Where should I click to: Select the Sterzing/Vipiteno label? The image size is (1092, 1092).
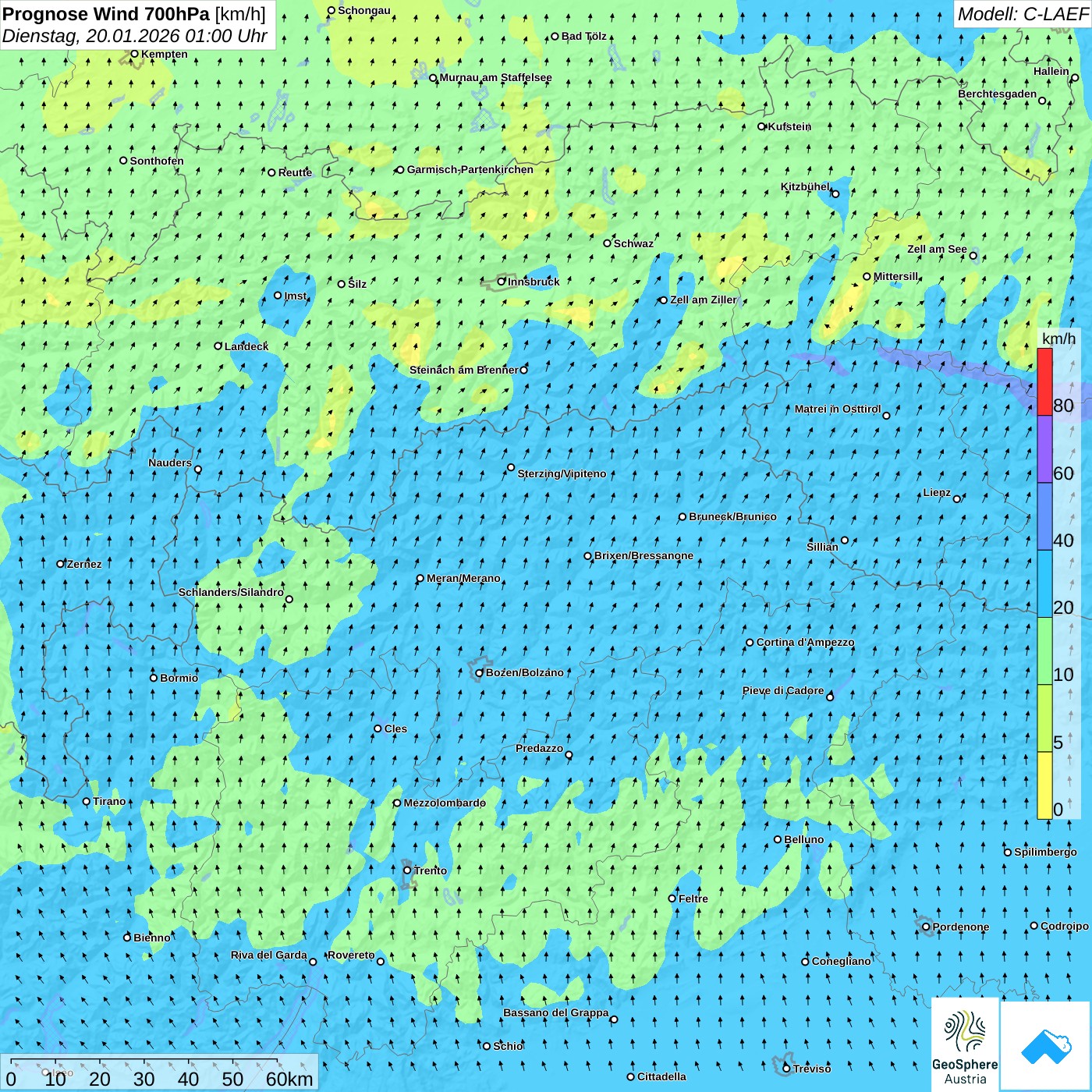tap(562, 473)
